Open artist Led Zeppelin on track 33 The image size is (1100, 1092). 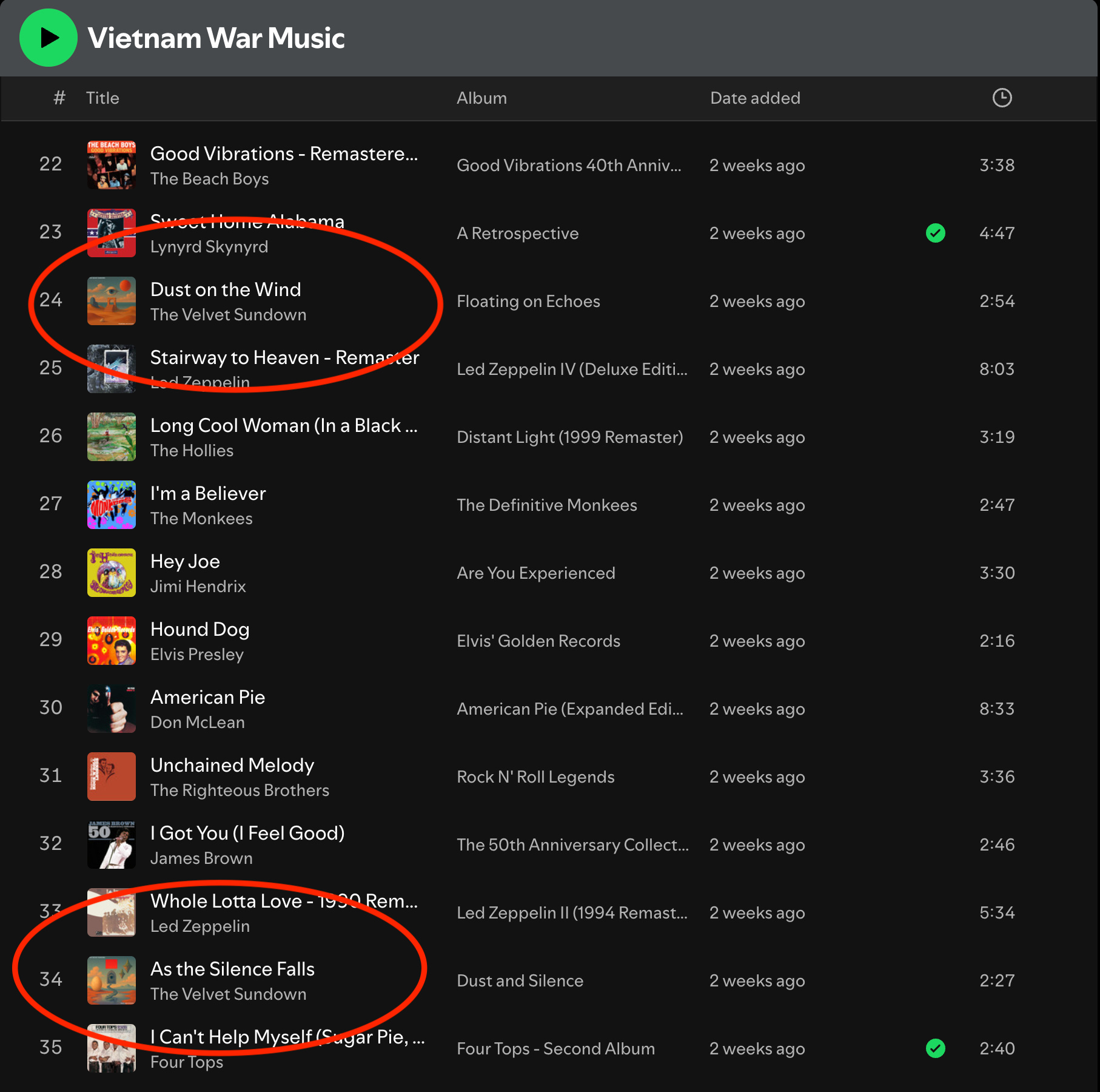click(x=200, y=926)
